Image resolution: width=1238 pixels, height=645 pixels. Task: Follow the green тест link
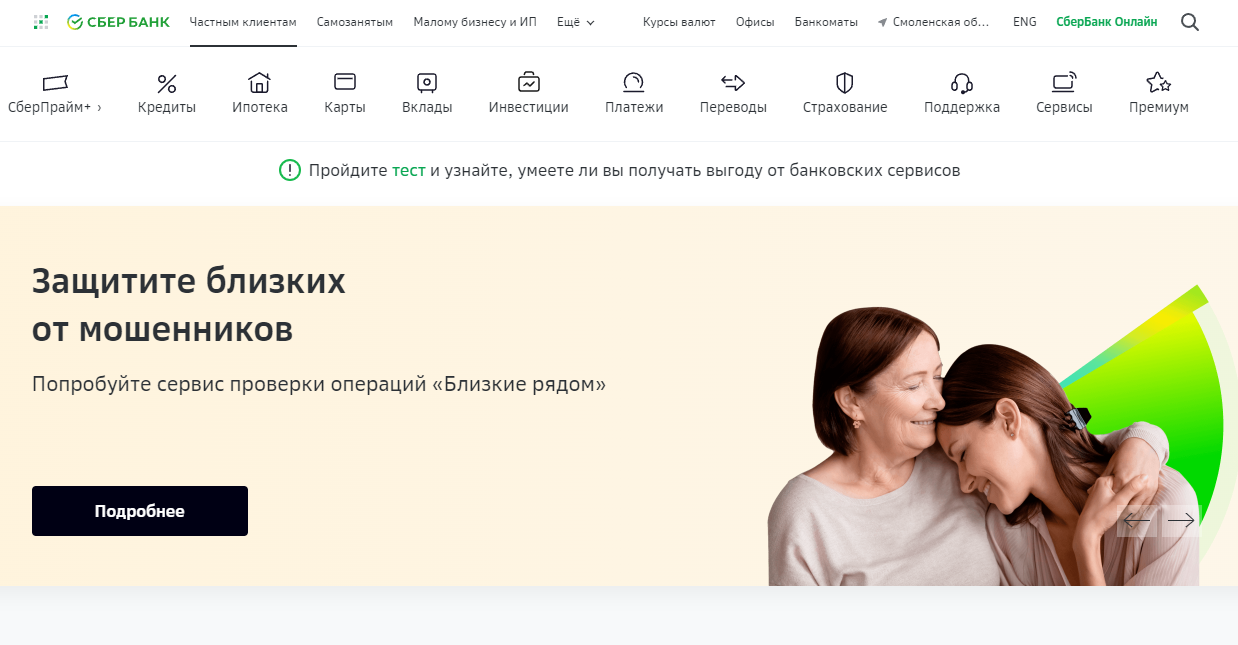409,170
